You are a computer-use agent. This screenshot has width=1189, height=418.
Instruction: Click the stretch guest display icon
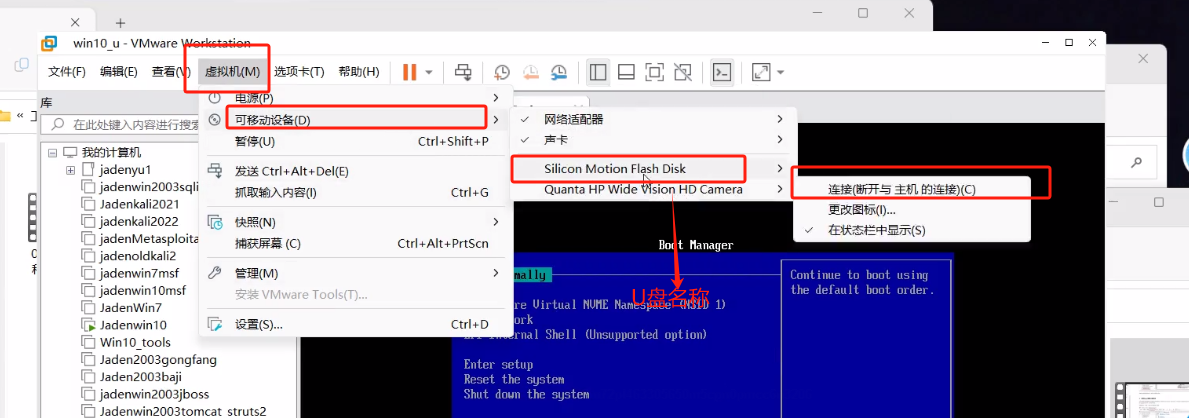(x=761, y=72)
